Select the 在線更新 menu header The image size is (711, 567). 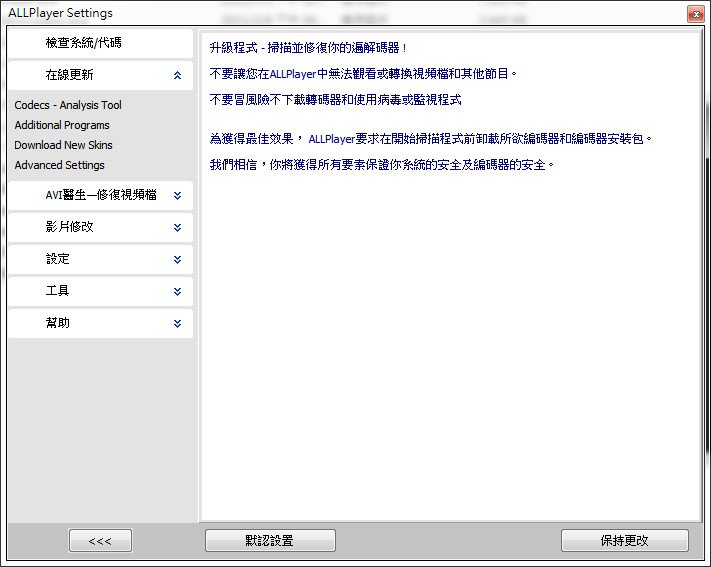[100, 75]
